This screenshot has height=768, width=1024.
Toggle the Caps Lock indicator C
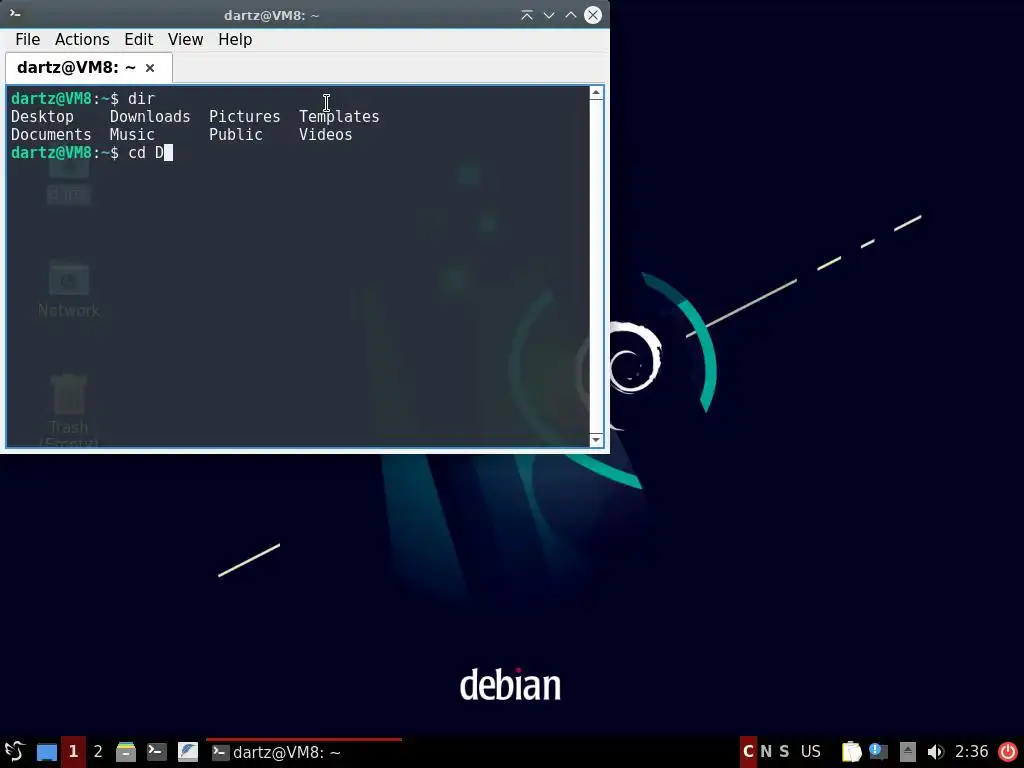tap(748, 752)
